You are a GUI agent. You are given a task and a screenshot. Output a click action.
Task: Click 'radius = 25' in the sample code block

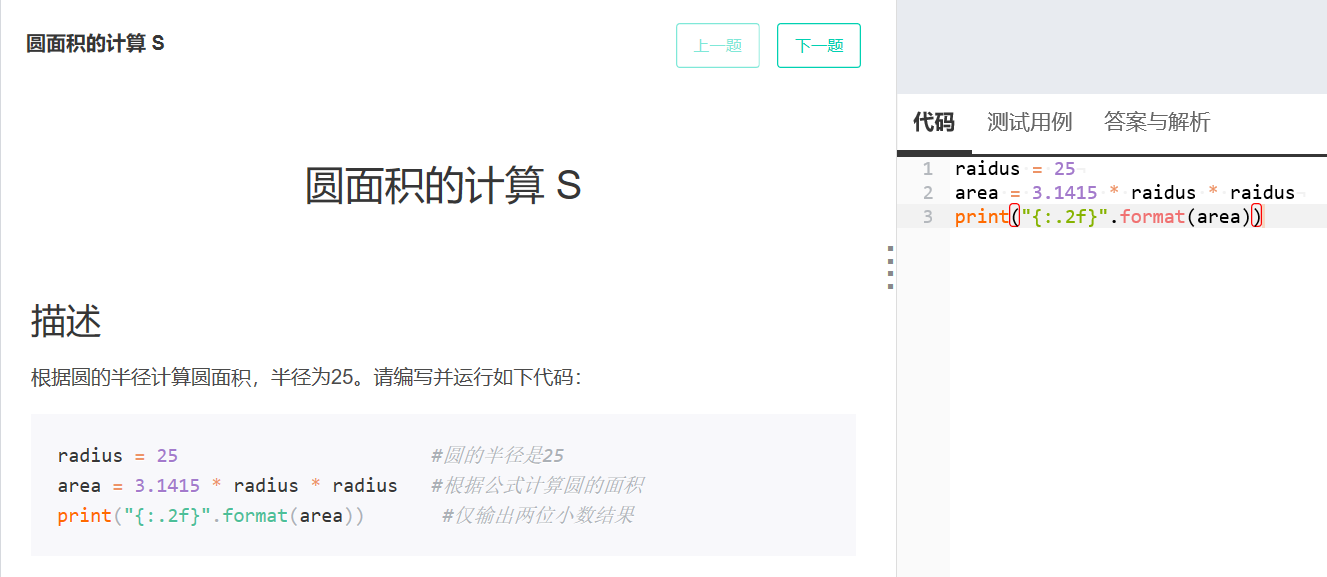click(118, 456)
